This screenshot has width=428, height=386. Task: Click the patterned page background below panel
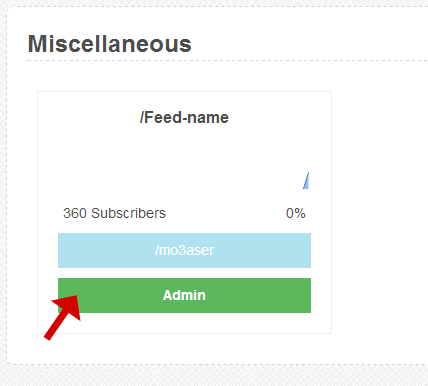213,376
